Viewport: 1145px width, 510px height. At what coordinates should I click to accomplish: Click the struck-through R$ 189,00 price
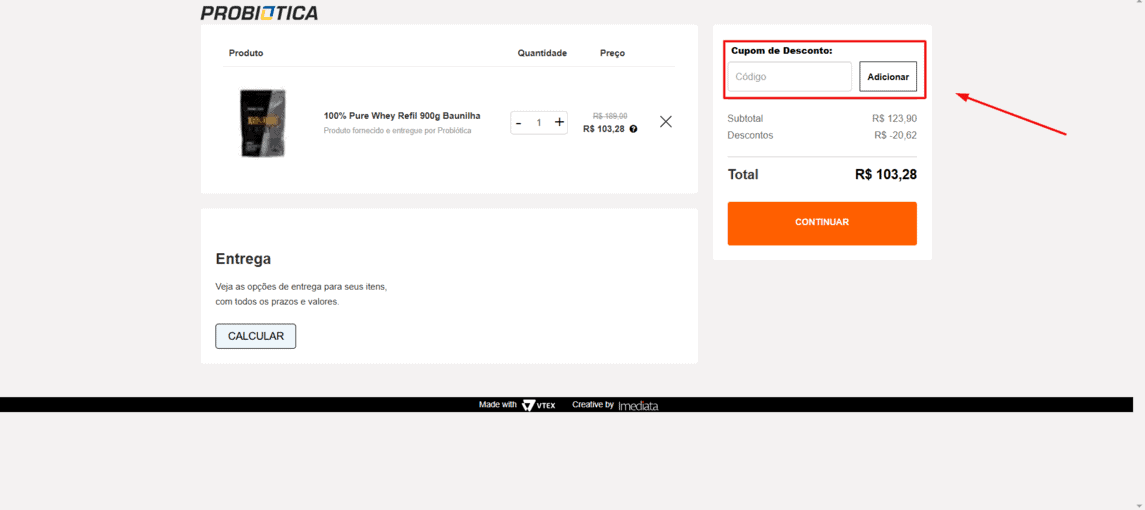point(610,115)
